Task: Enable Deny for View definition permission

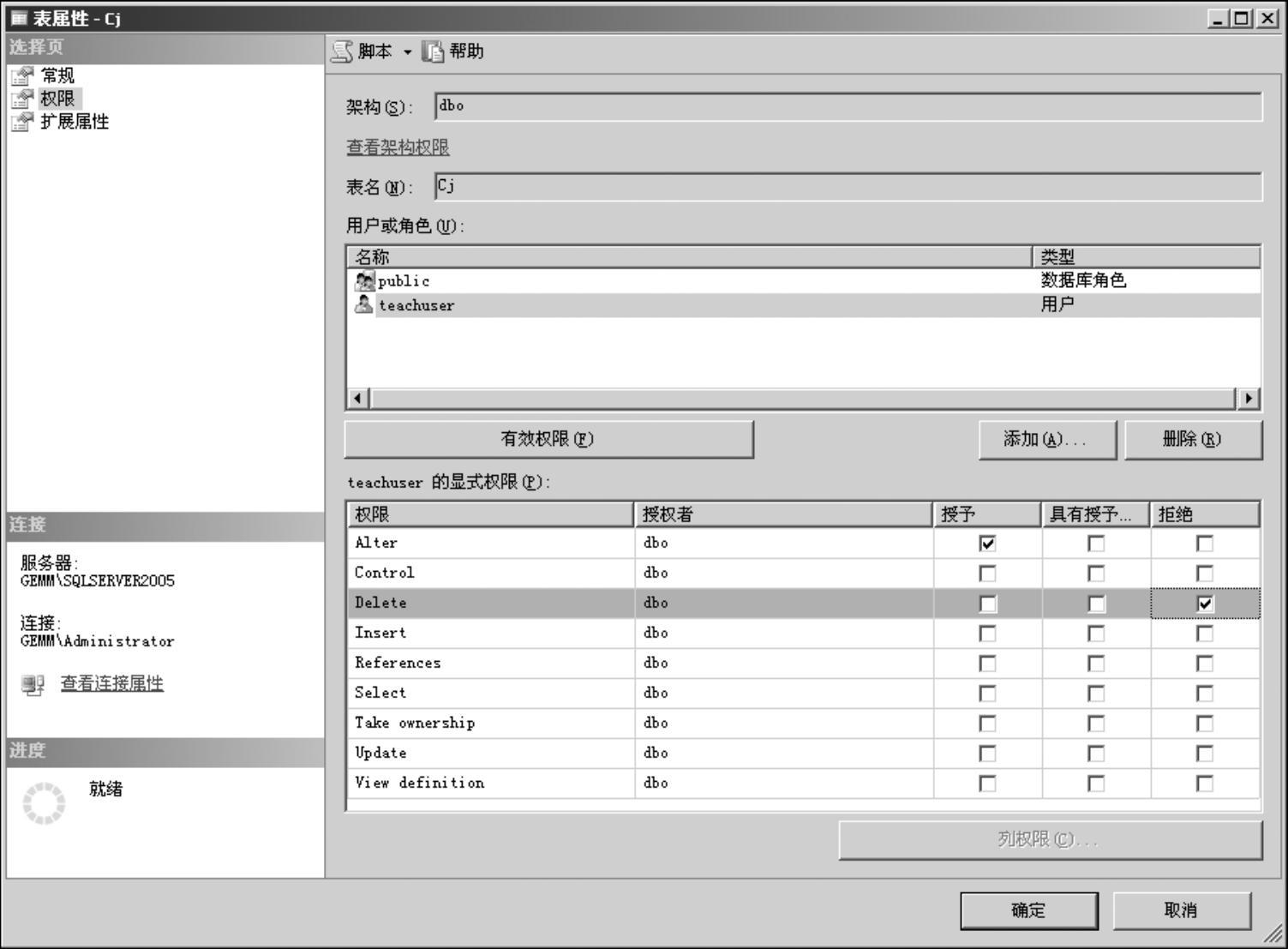Action: pyautogui.click(x=1205, y=784)
